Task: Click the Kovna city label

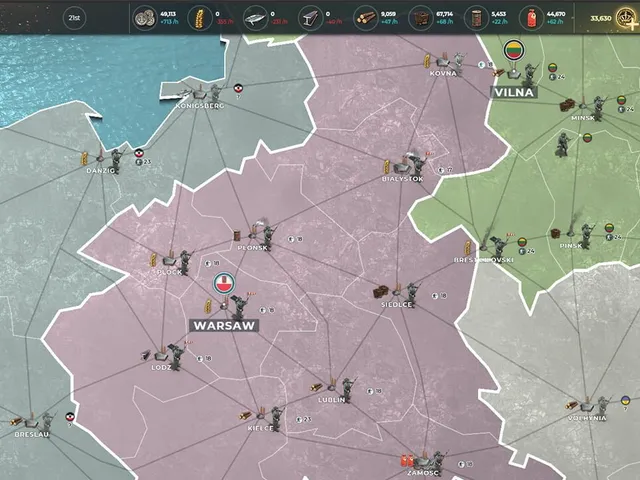Action: tap(443, 73)
